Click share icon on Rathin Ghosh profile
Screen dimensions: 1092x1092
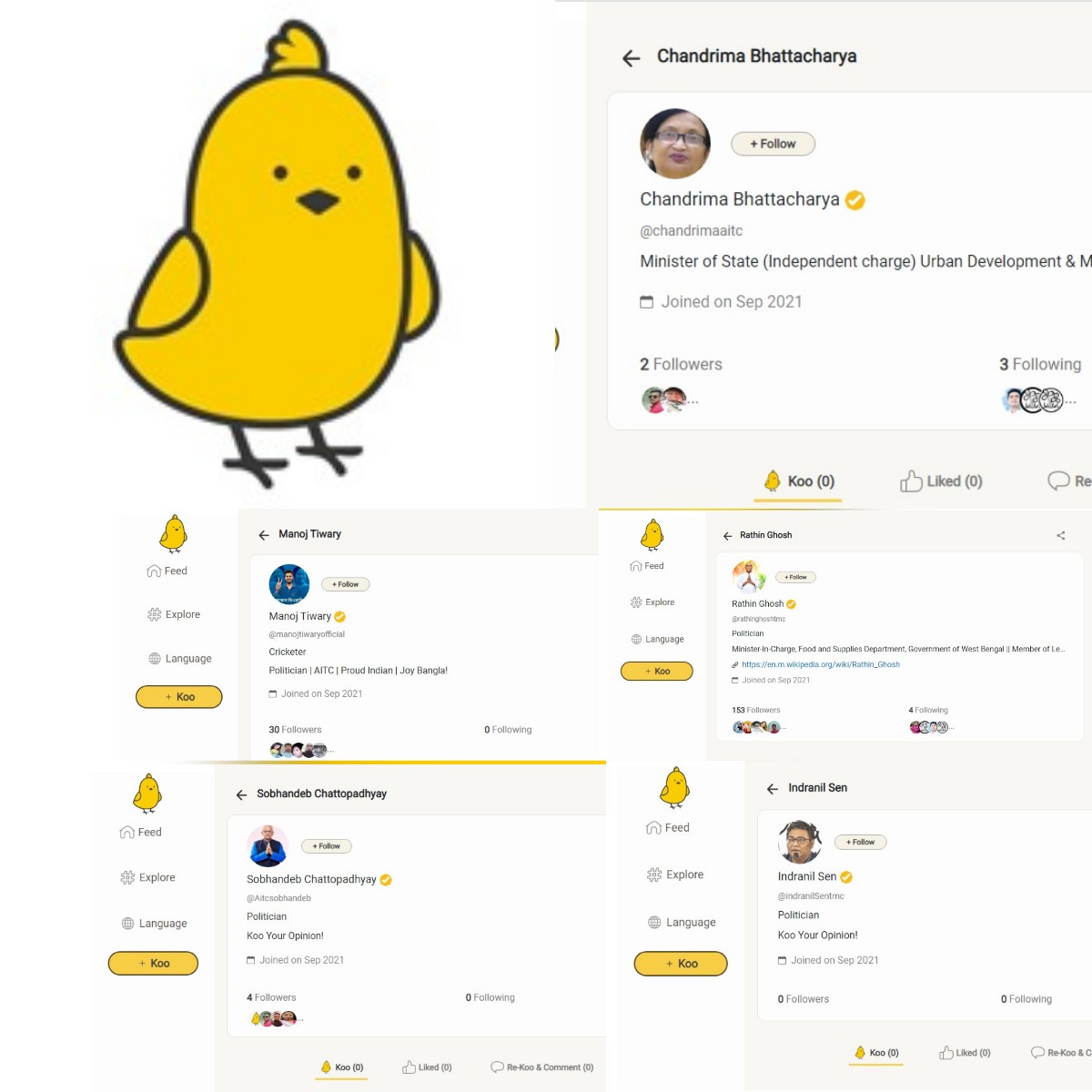pos(1060,536)
